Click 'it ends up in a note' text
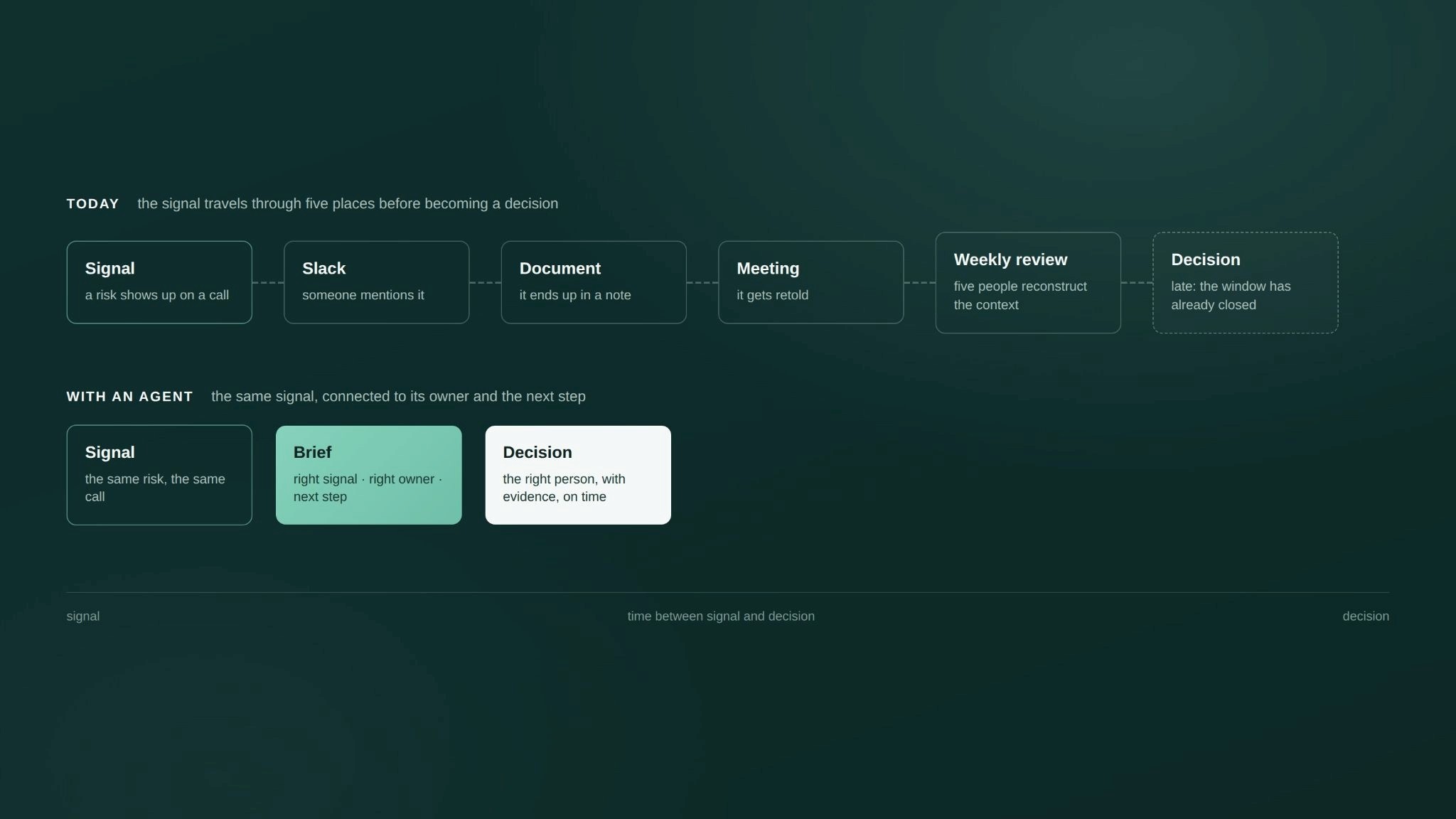This screenshot has height=819, width=1456. (x=575, y=295)
